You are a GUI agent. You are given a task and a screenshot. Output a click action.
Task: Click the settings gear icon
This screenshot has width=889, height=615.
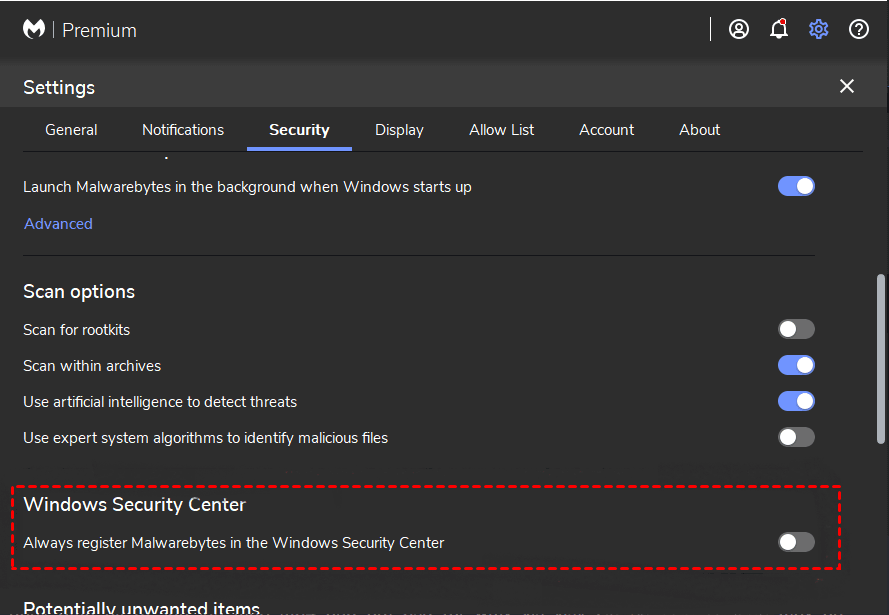819,29
